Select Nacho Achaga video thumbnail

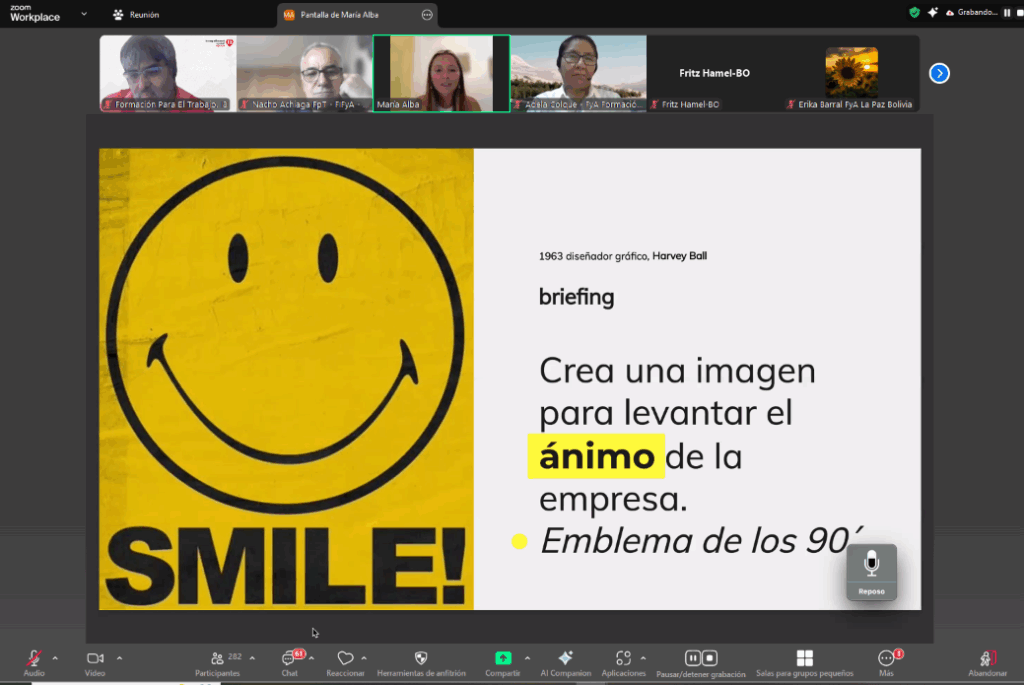point(304,73)
